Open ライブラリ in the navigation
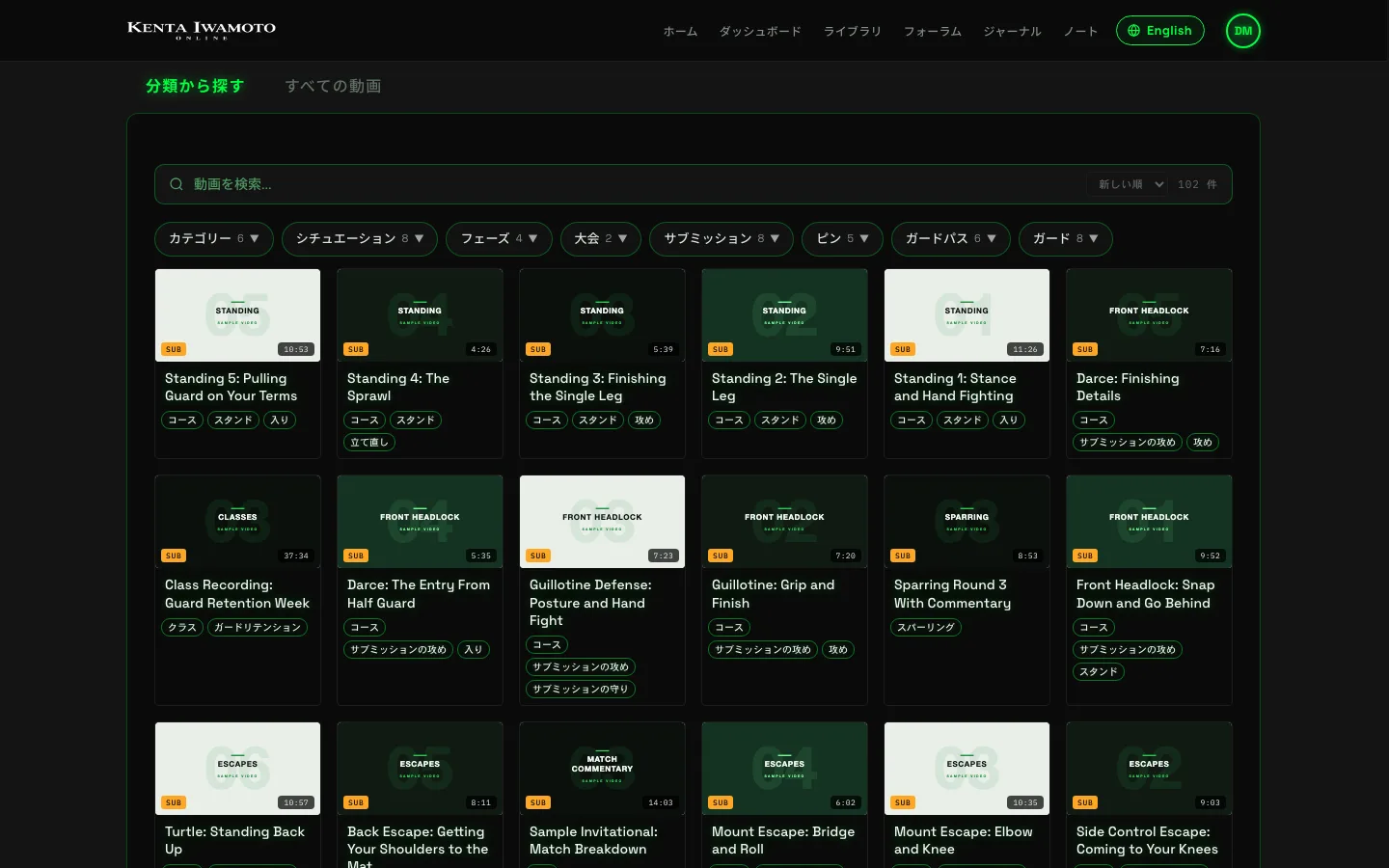 tap(853, 31)
